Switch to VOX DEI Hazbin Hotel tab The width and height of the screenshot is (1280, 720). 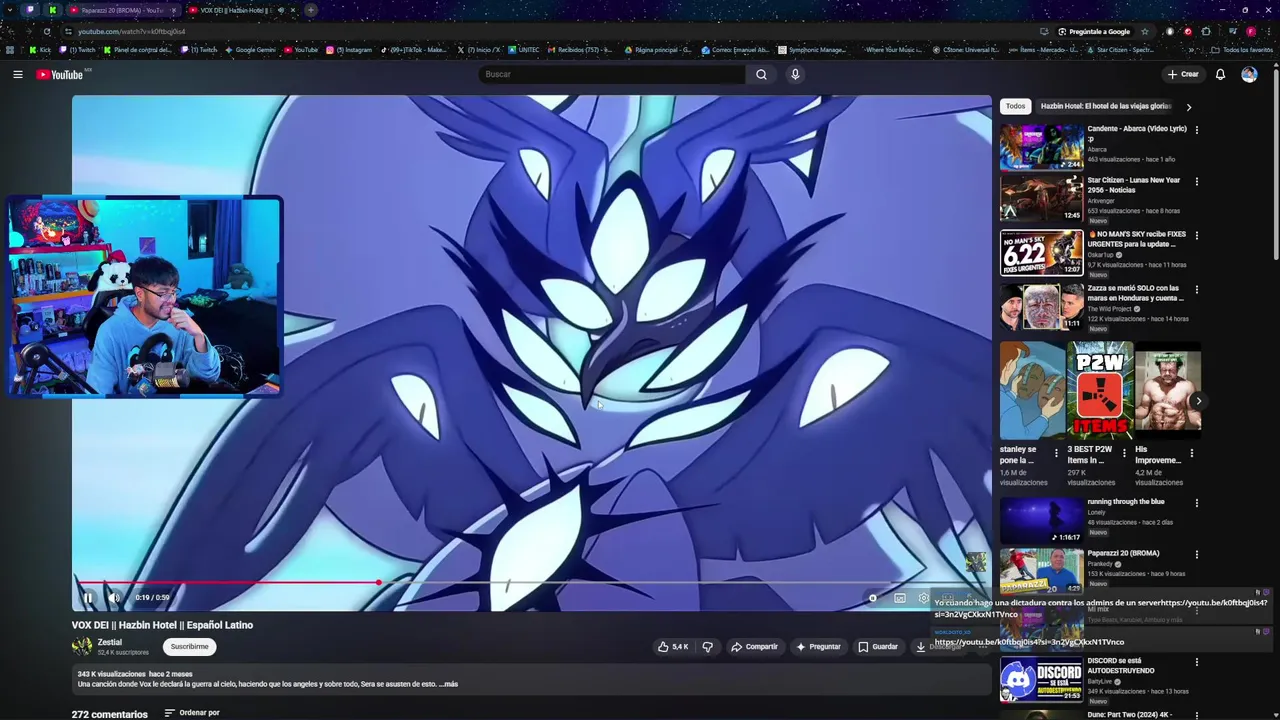tap(236, 10)
